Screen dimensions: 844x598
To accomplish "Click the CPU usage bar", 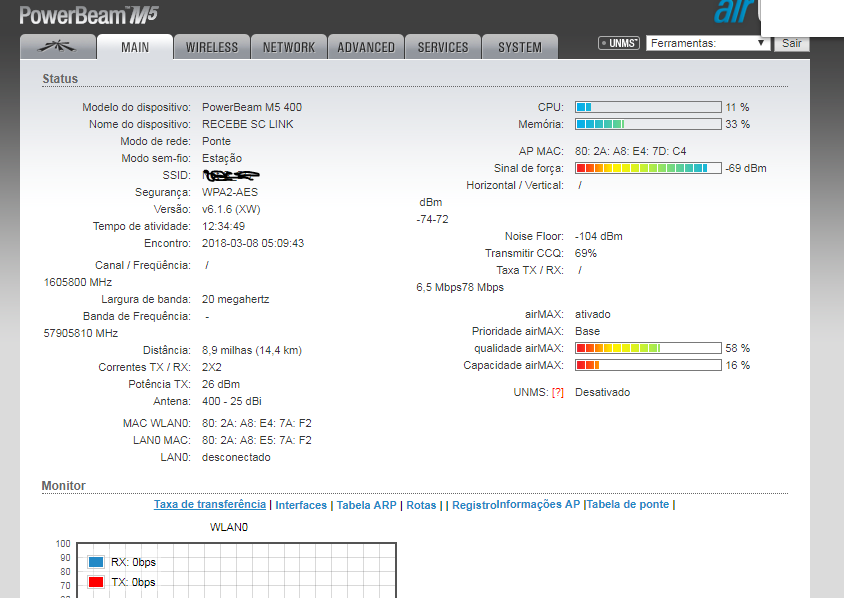I will point(648,107).
